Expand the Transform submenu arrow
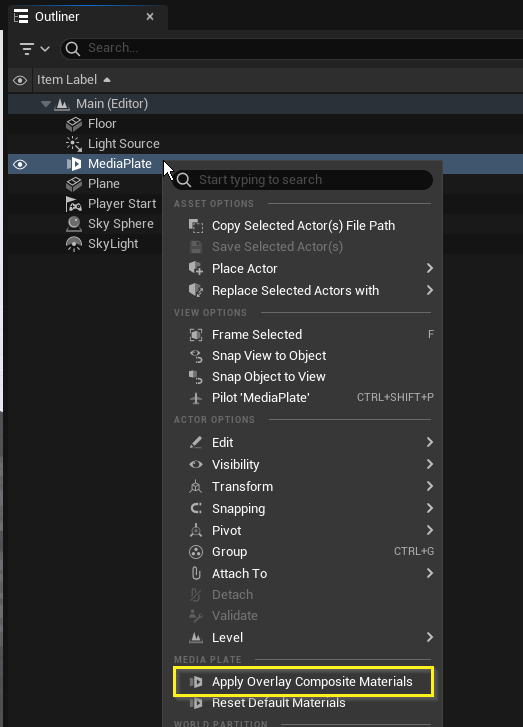Screen dimensions: 523x727 [x=429, y=486]
